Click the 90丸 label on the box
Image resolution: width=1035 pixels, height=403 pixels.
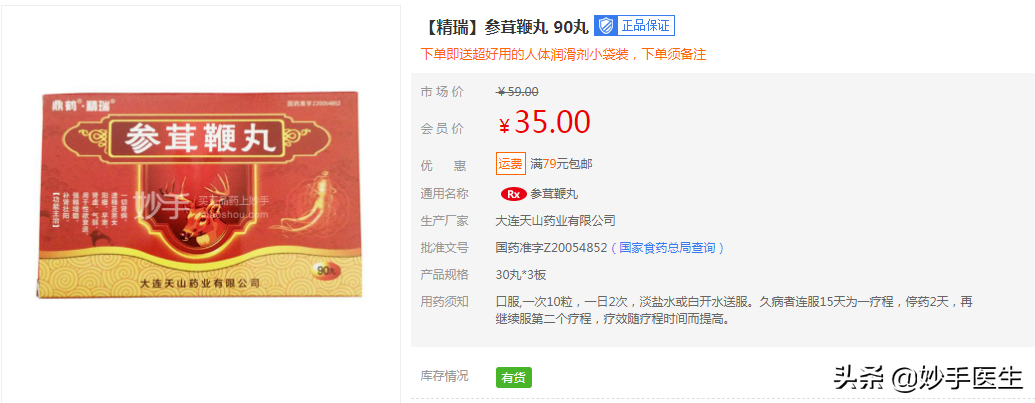pos(325,270)
